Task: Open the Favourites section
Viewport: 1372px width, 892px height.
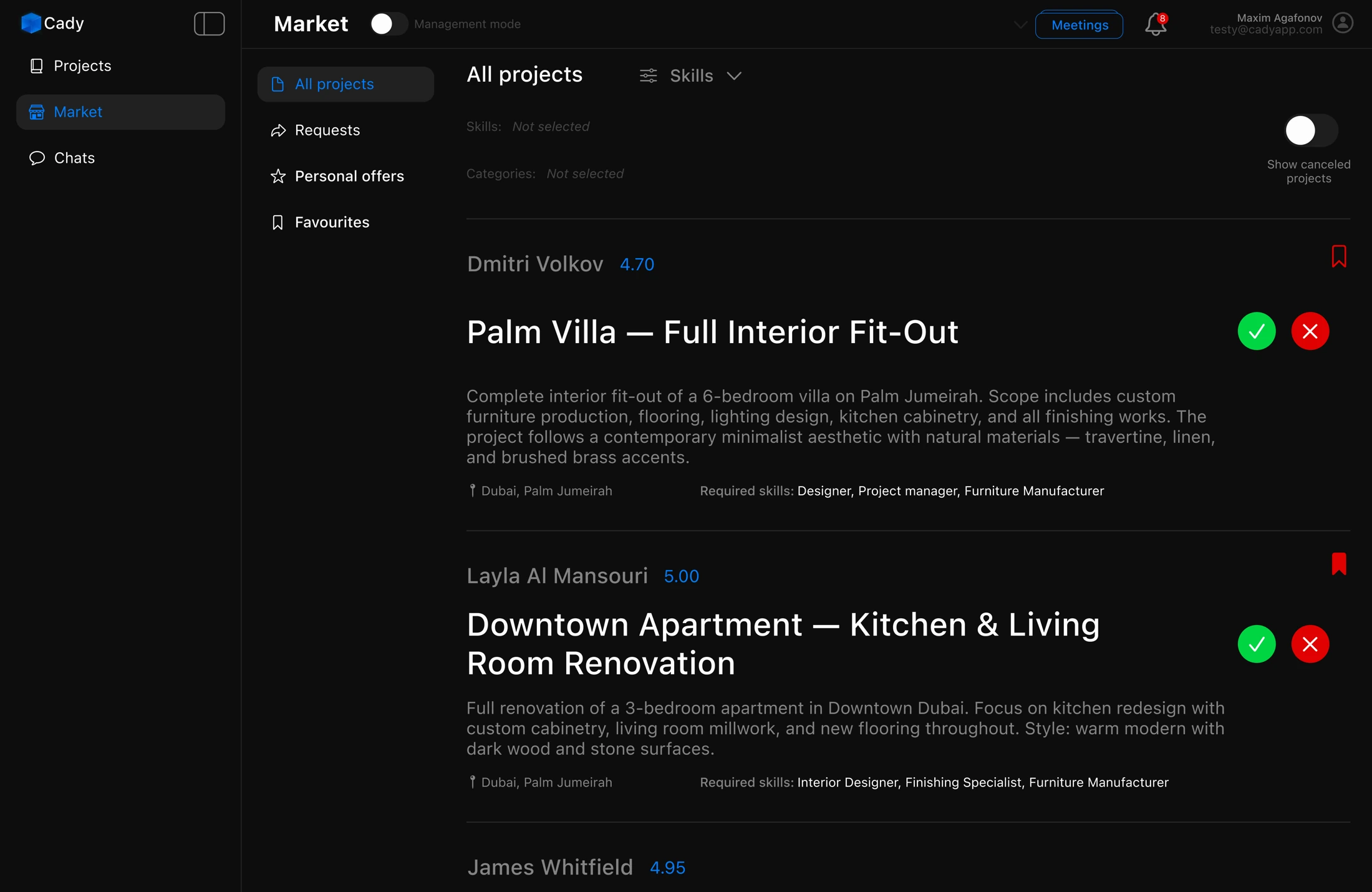Action: [345, 223]
